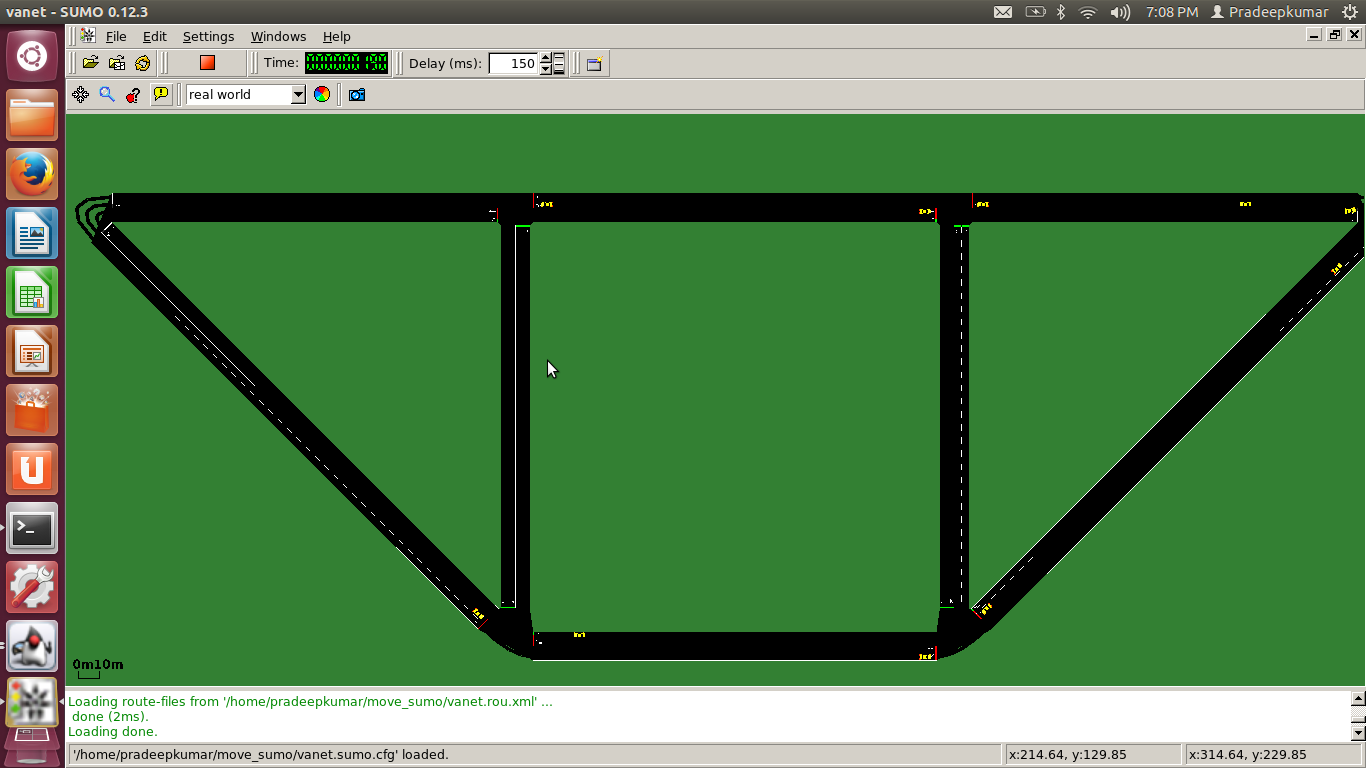Open an additional simulation view
The height and width of the screenshot is (768, 1366).
coord(593,63)
